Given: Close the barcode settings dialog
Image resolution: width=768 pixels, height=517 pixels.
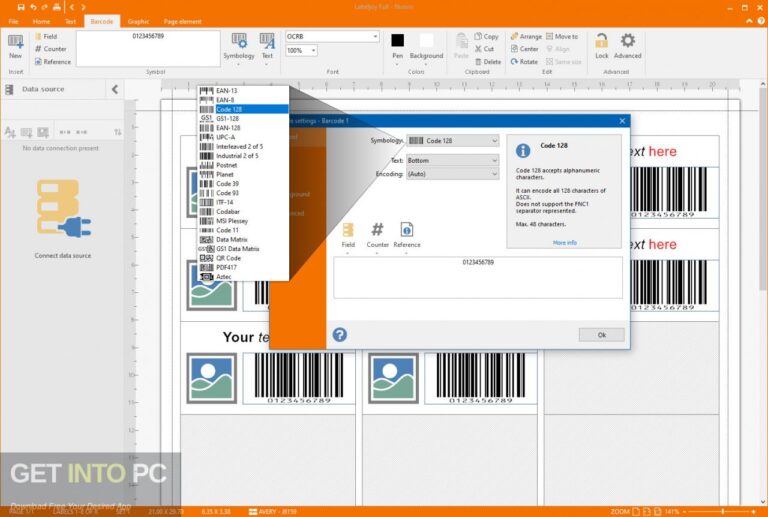Looking at the screenshot, I should point(622,121).
